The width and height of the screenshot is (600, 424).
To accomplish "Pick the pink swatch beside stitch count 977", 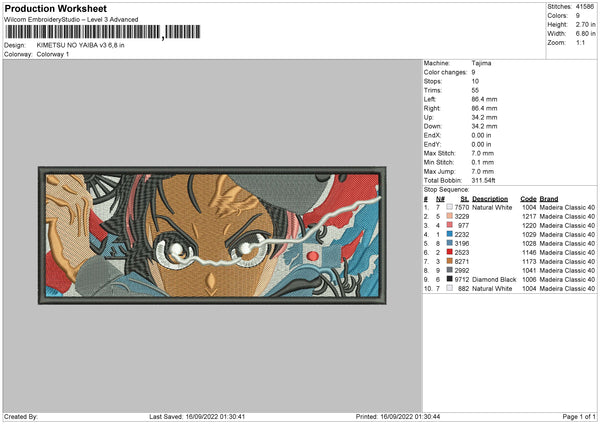I will 449,225.
